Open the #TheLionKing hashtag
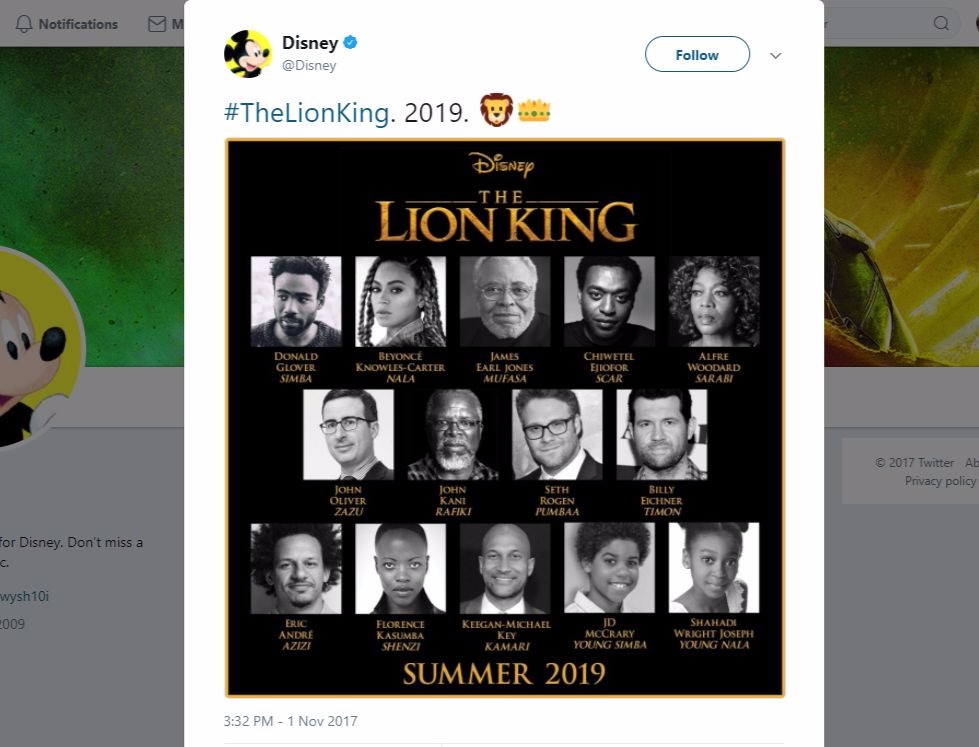The width and height of the screenshot is (979, 747). coord(306,112)
